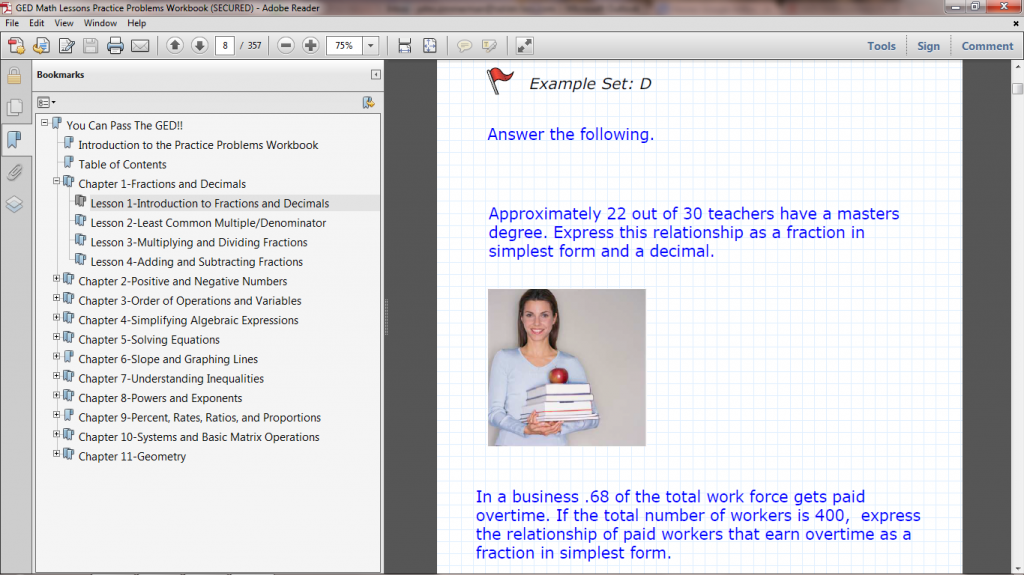Go to previous page with up arrow

[174, 46]
